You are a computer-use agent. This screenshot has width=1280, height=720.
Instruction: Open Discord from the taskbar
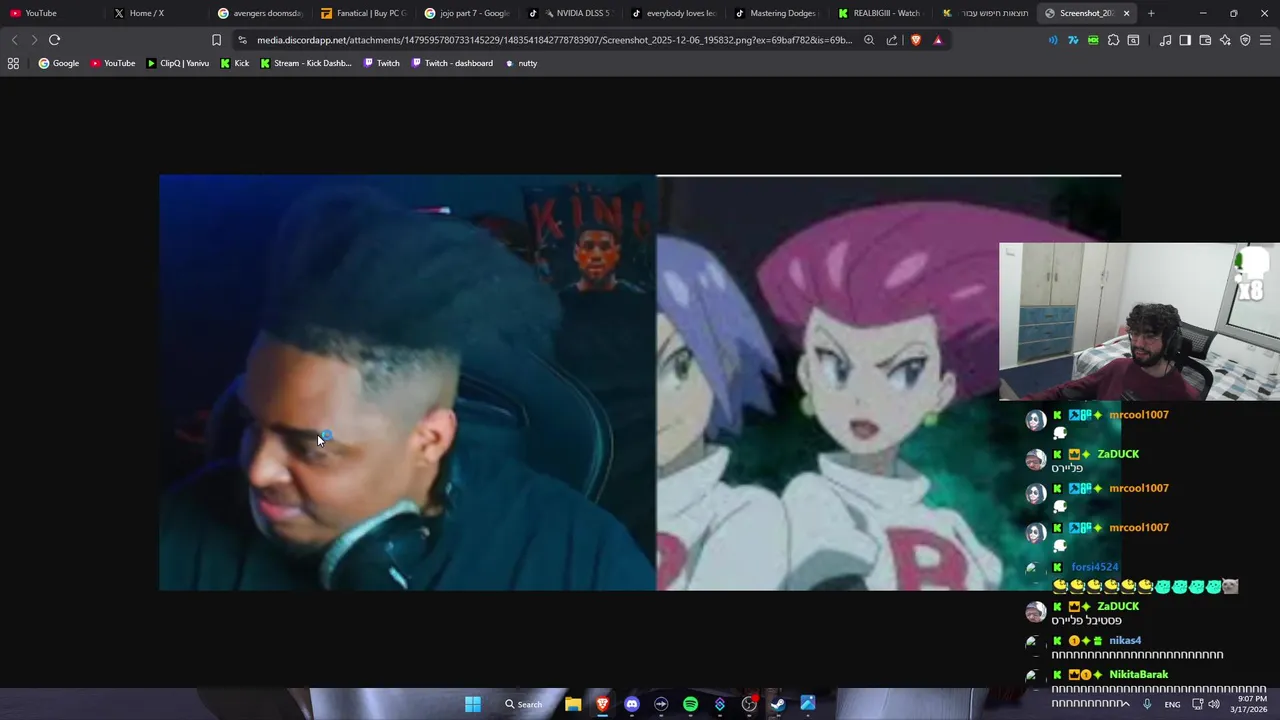(x=632, y=704)
